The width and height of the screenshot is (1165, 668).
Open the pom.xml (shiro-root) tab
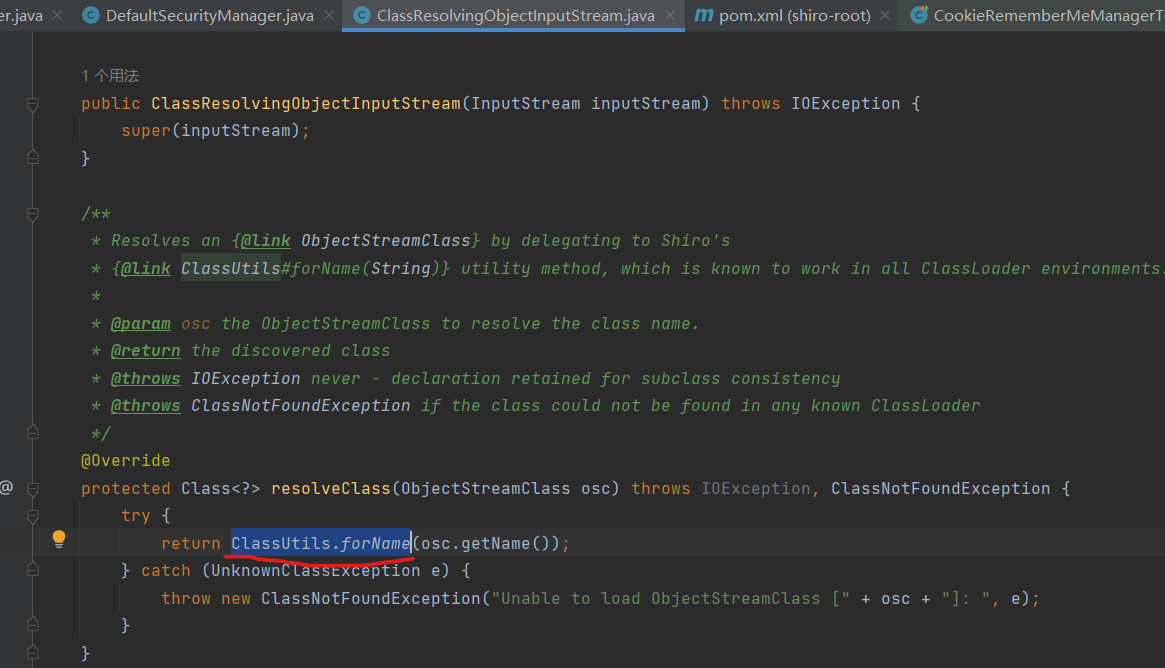pos(794,16)
